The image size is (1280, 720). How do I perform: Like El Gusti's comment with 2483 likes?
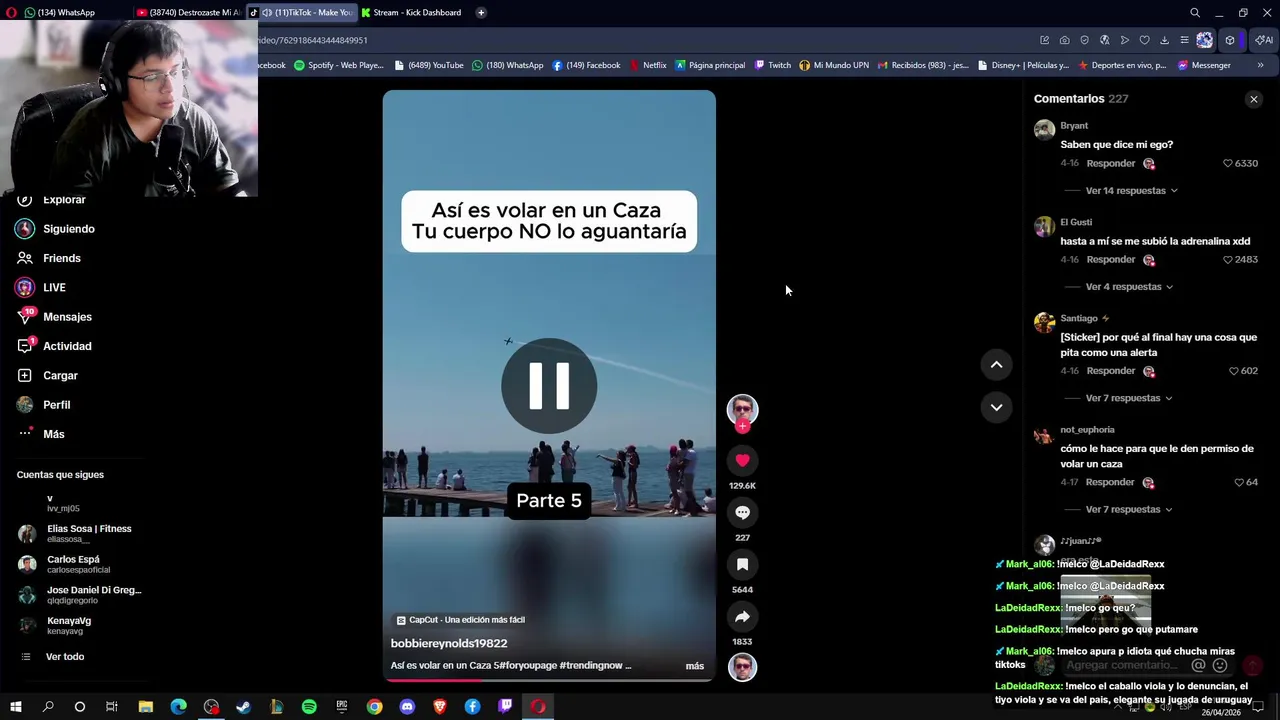[x=1228, y=260]
